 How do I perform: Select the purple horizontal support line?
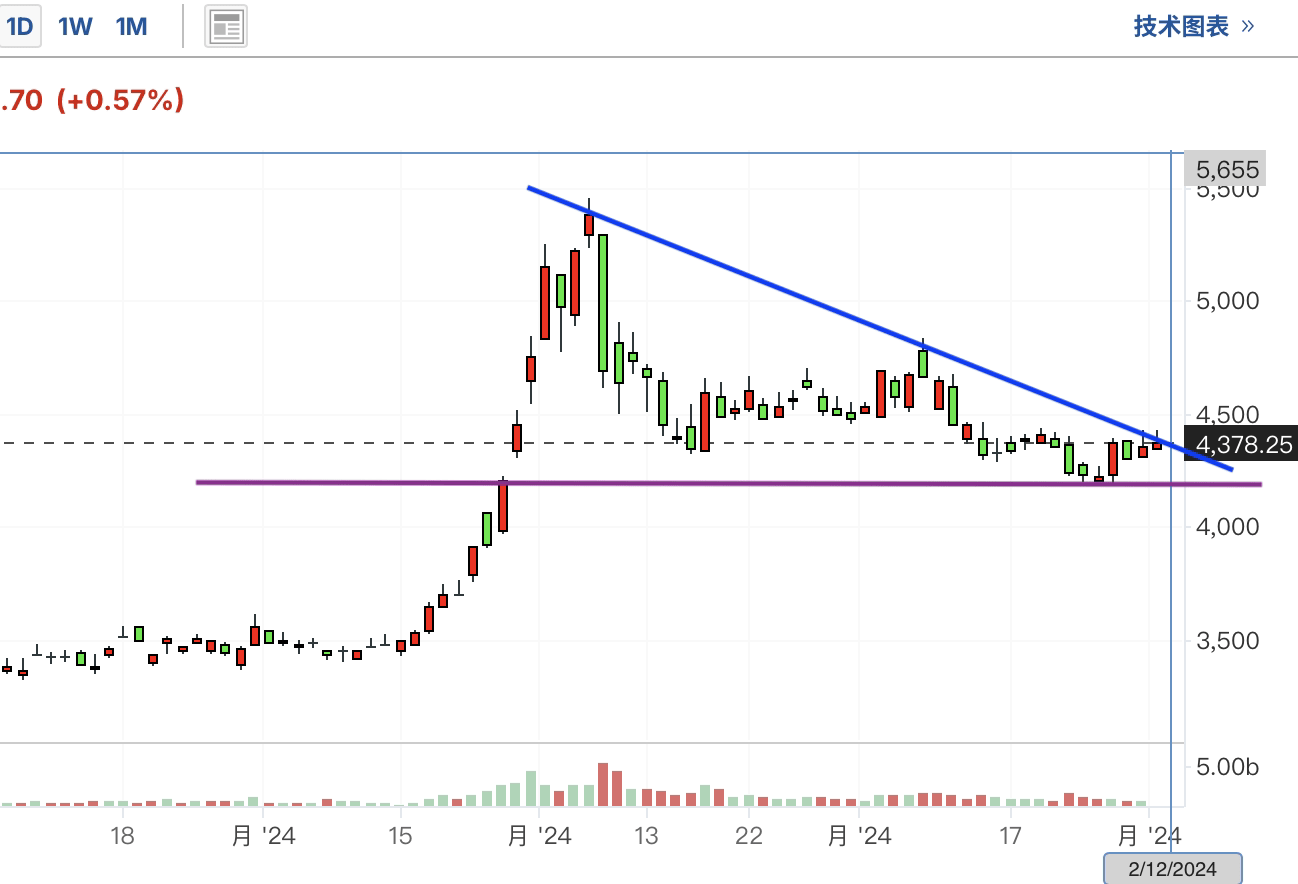(x=728, y=483)
